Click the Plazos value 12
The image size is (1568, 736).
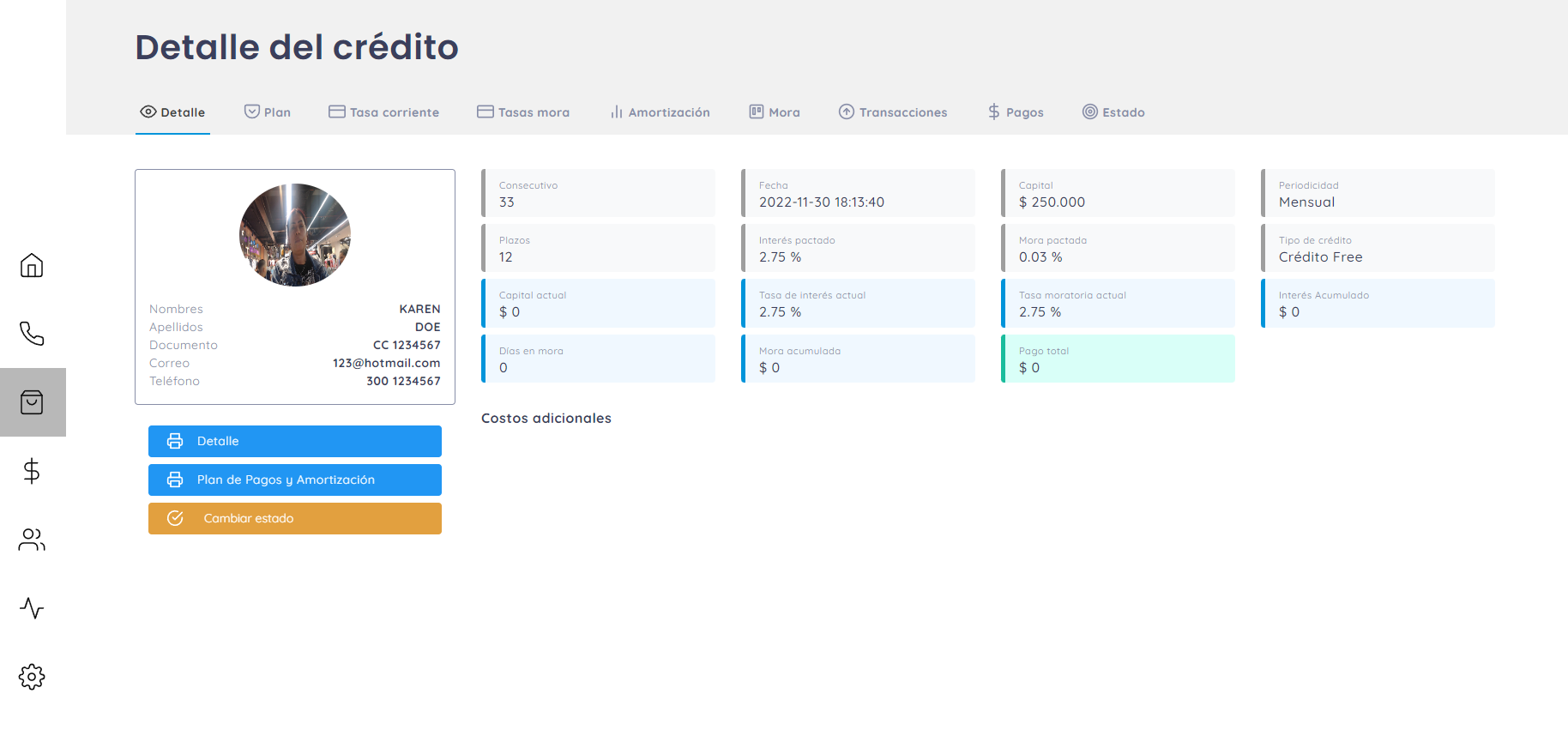click(x=506, y=257)
